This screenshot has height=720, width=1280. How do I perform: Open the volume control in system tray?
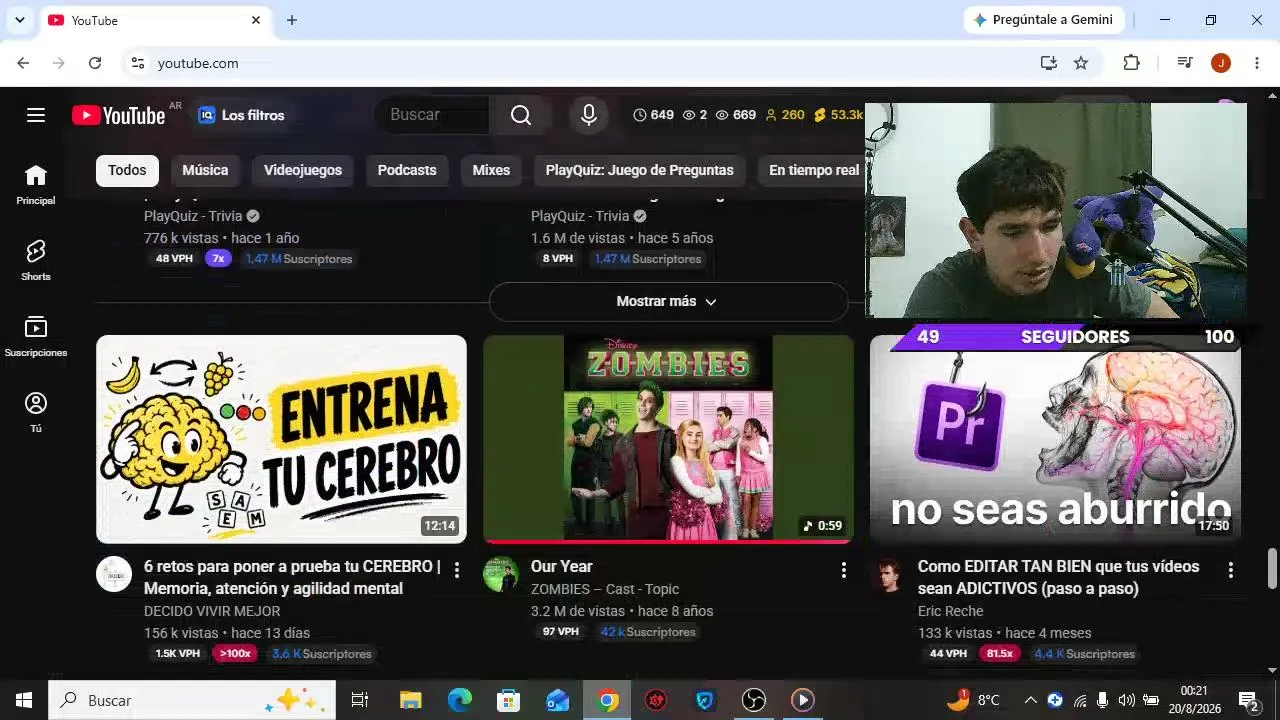point(1127,701)
